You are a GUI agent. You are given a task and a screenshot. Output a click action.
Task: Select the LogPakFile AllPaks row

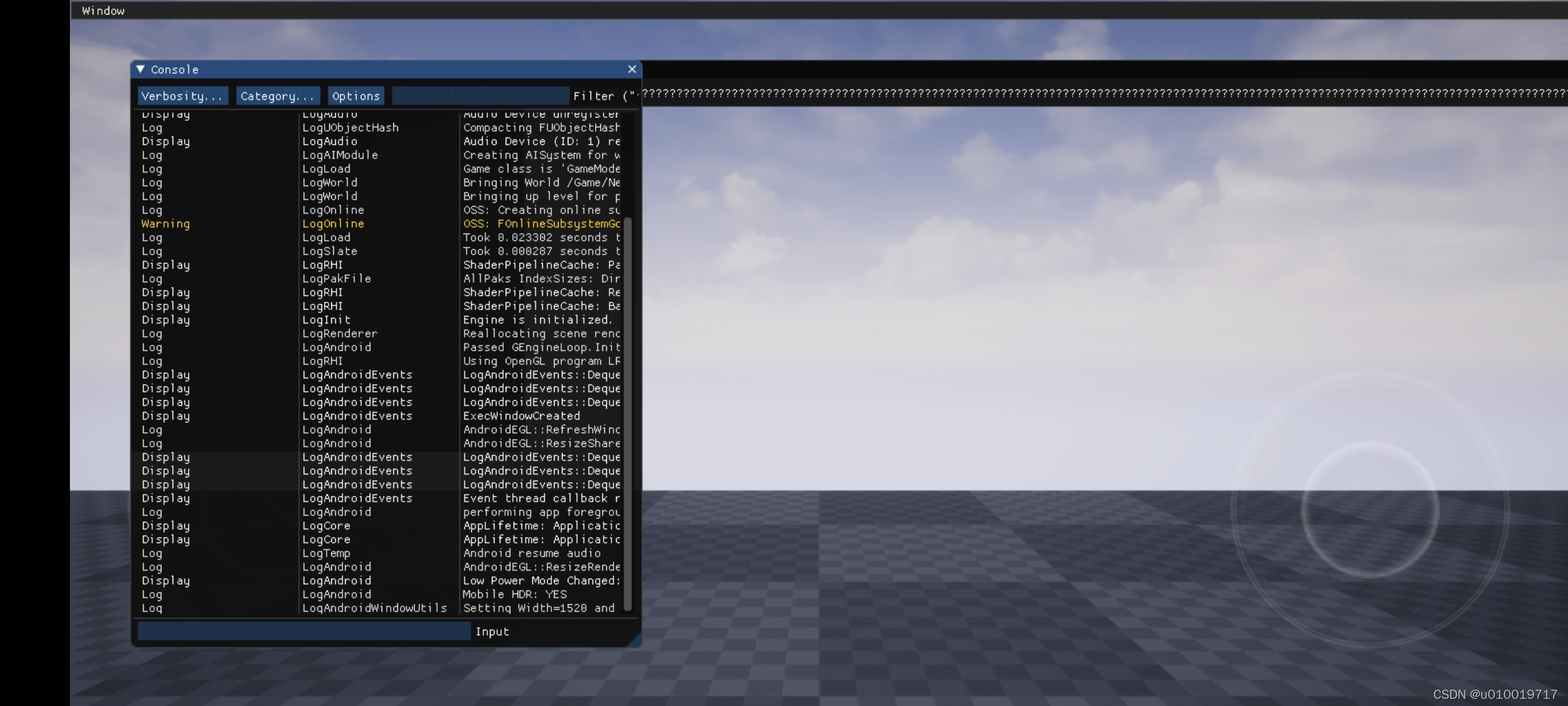pyautogui.click(x=336, y=278)
